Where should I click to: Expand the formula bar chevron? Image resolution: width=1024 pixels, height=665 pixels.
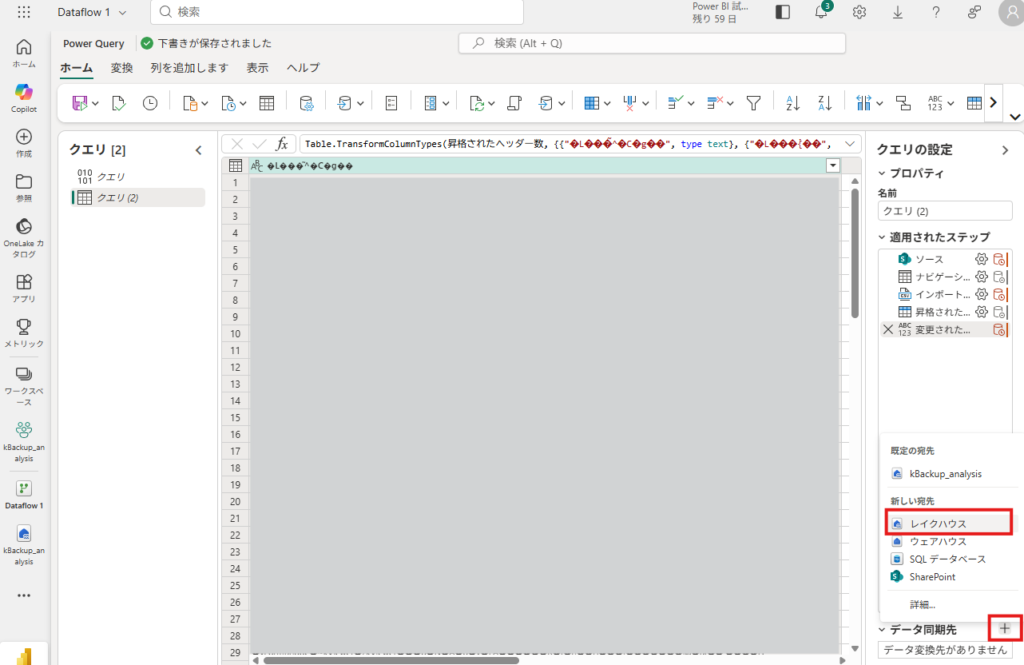[850, 144]
